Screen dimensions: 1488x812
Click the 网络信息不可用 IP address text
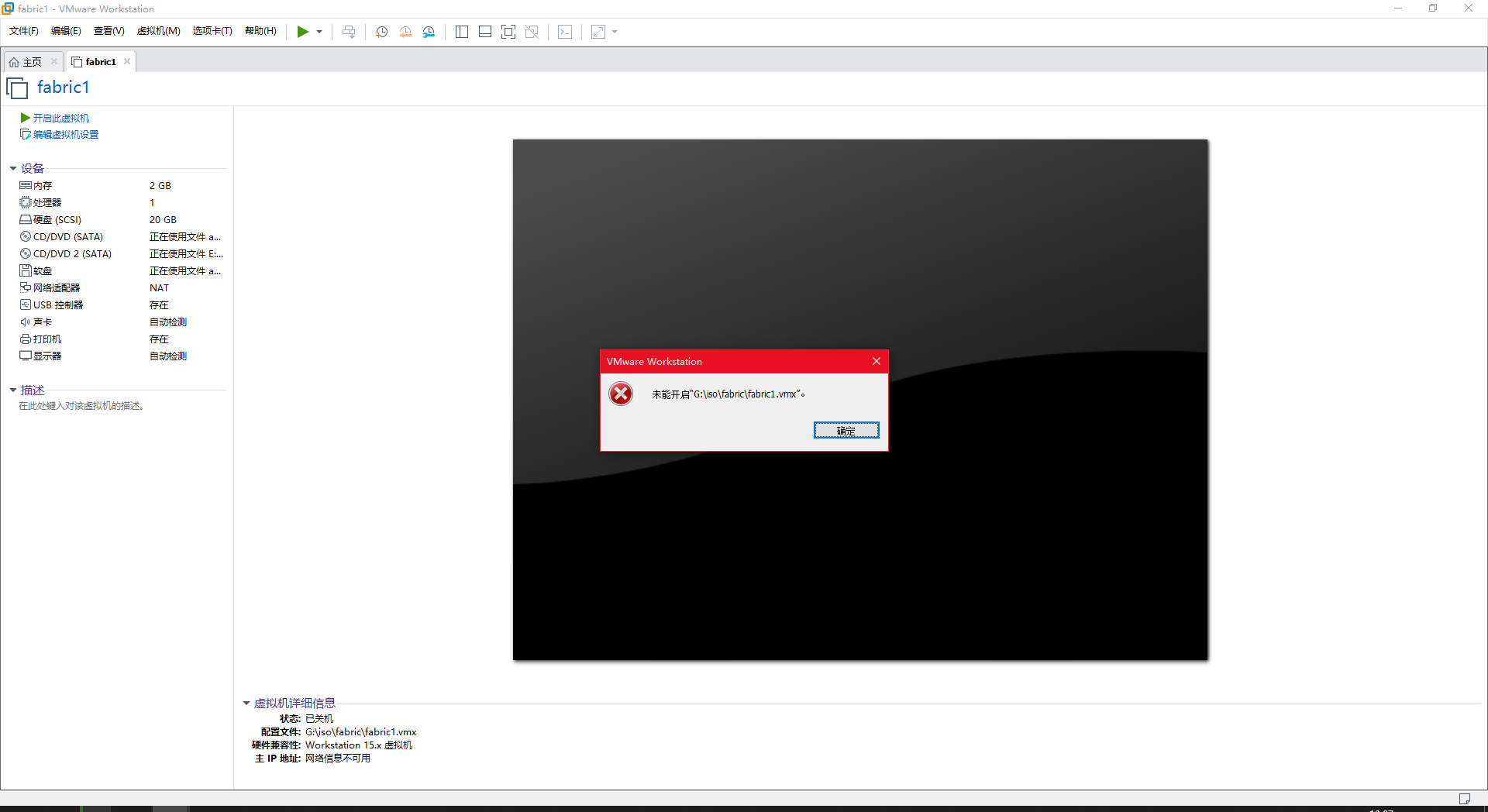click(x=338, y=759)
